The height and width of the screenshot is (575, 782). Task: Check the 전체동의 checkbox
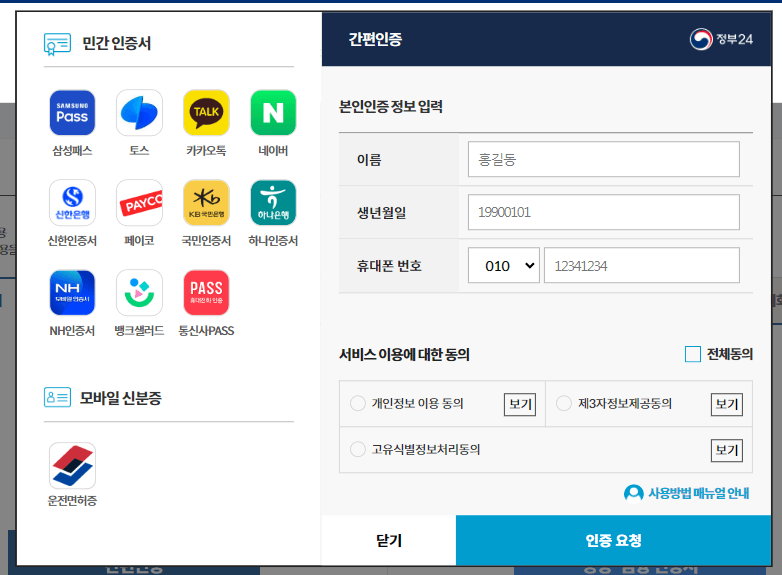click(693, 354)
